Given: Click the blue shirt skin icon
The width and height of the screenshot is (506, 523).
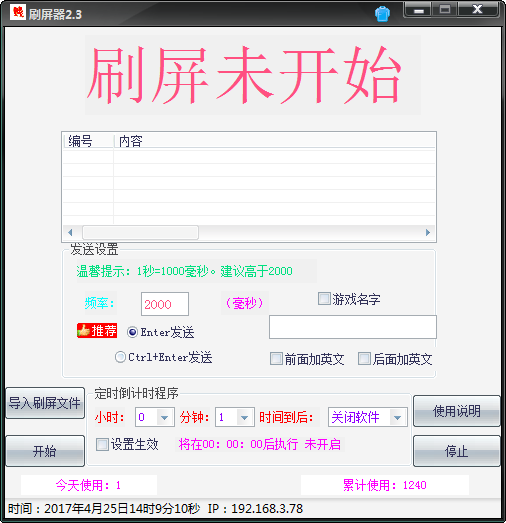Looking at the screenshot, I should click(382, 14).
